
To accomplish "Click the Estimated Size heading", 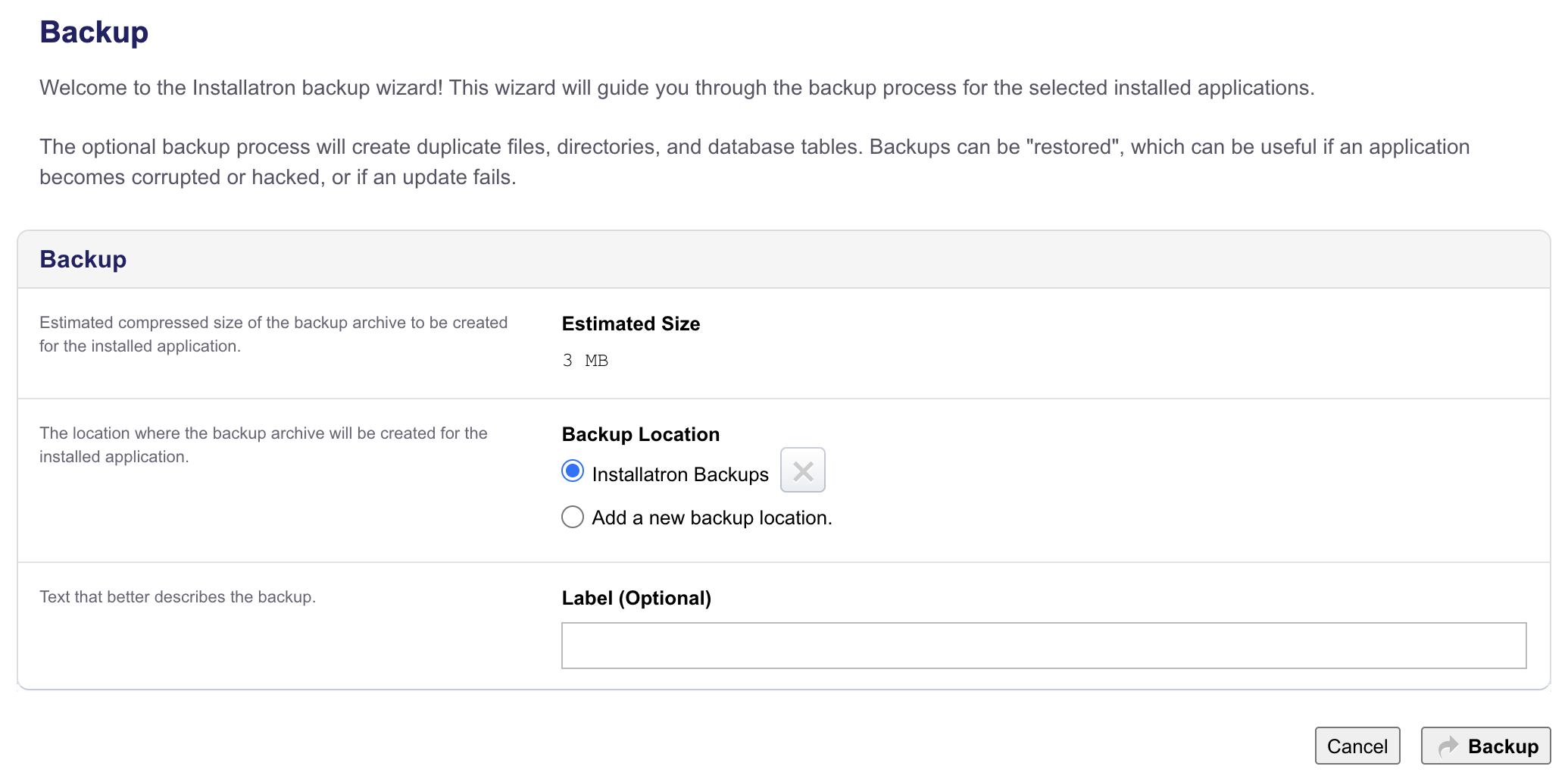I will 630,324.
